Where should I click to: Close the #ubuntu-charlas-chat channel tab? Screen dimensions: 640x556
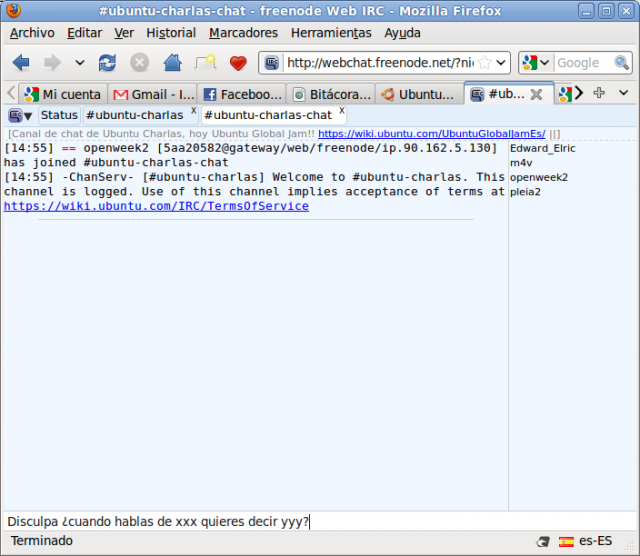[x=342, y=110]
